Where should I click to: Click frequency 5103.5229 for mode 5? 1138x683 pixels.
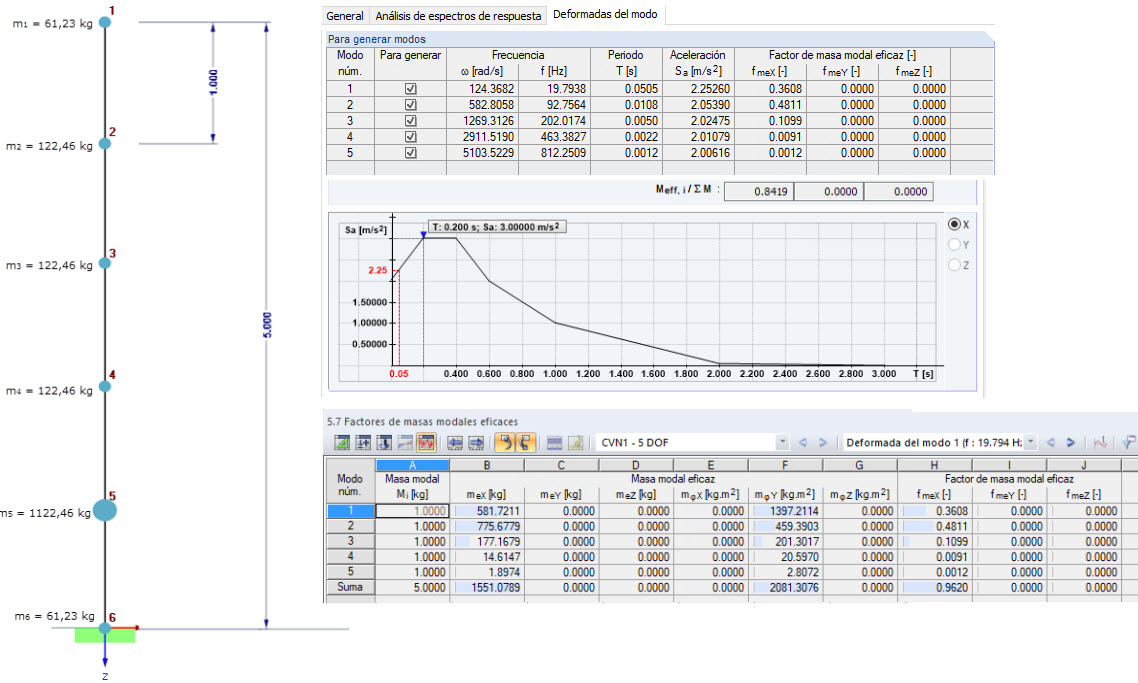point(483,152)
